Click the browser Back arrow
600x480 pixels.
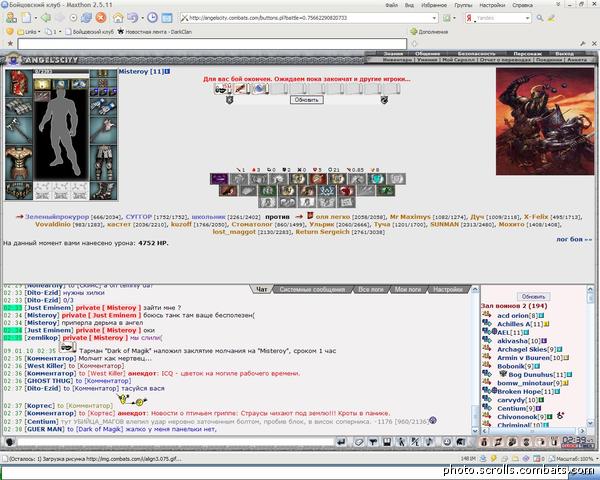pos(46,18)
